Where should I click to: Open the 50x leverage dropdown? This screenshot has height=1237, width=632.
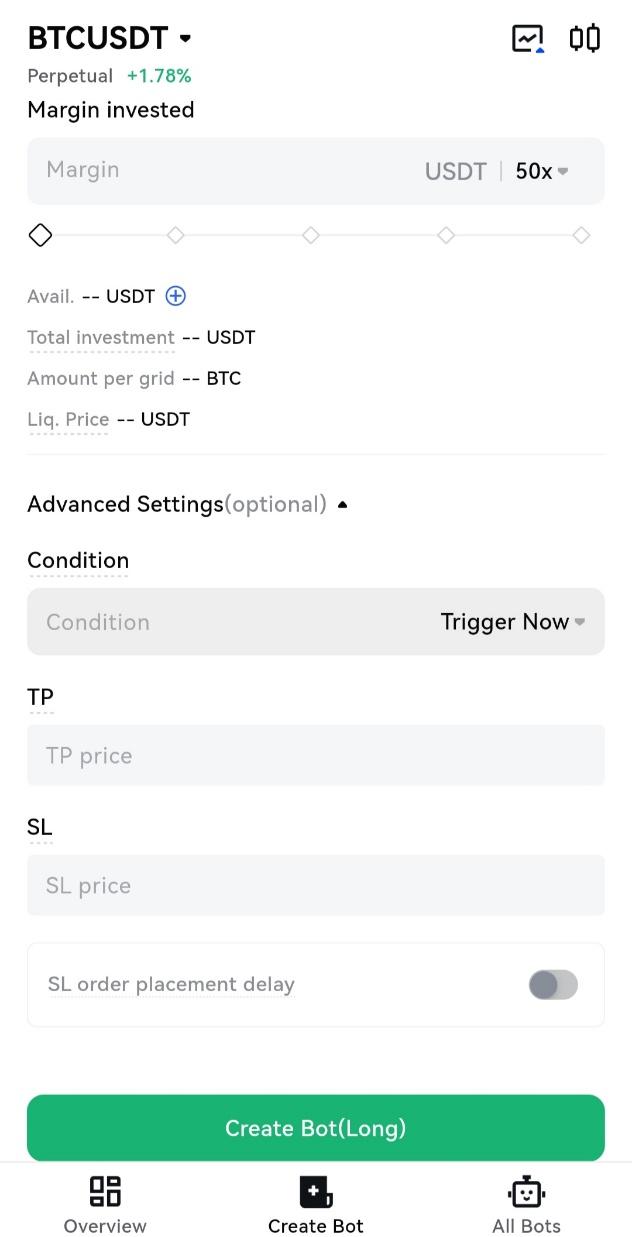(x=542, y=171)
